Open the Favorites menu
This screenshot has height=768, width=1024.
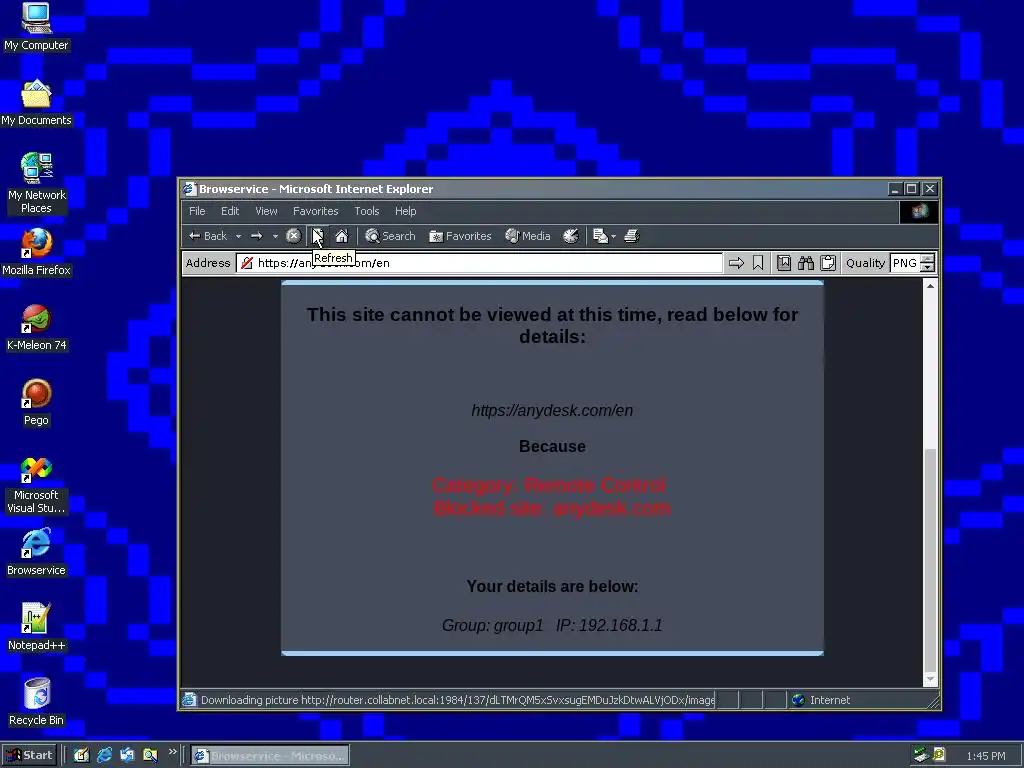(315, 211)
